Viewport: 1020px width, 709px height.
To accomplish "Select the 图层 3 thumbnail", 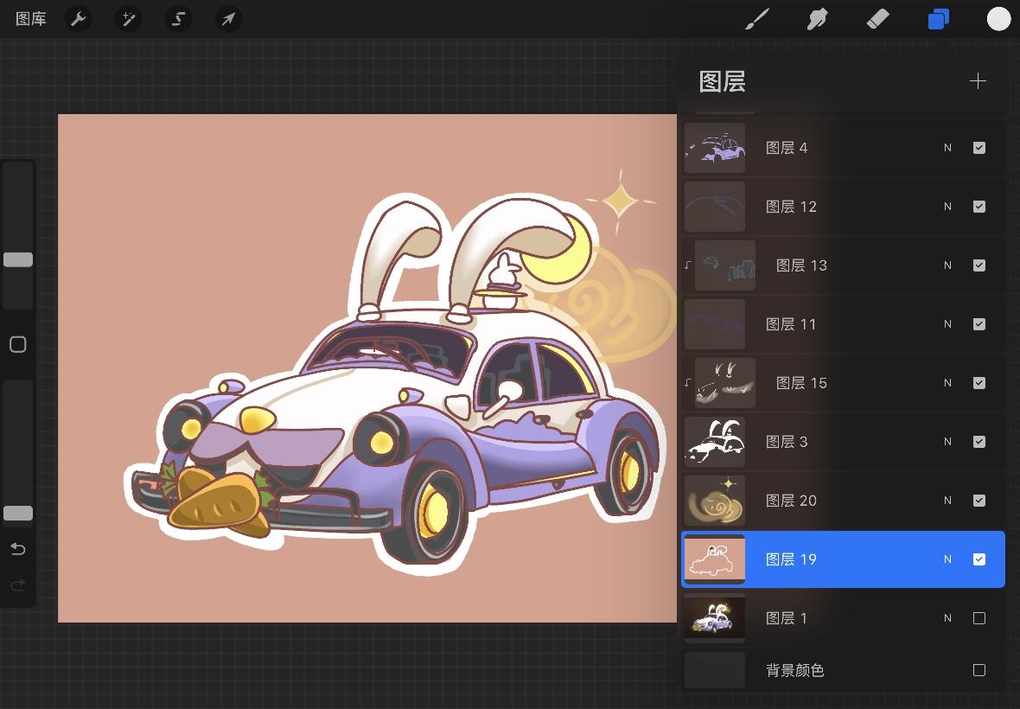I will click(x=715, y=442).
